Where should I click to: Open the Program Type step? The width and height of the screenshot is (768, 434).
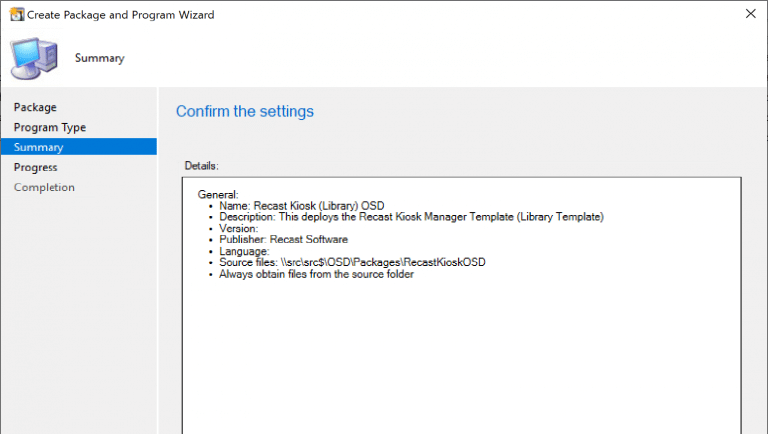[x=50, y=127]
